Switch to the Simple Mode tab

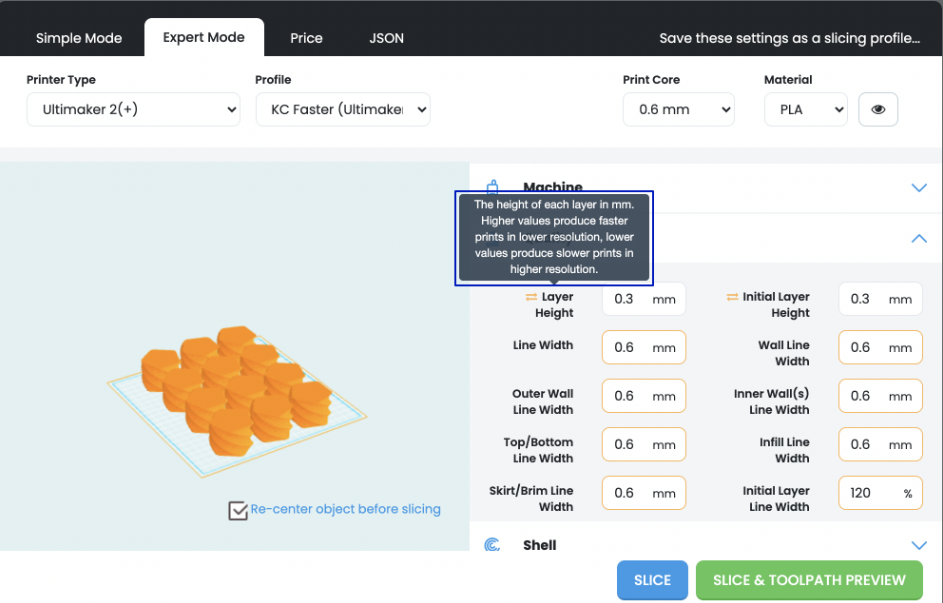tap(79, 38)
